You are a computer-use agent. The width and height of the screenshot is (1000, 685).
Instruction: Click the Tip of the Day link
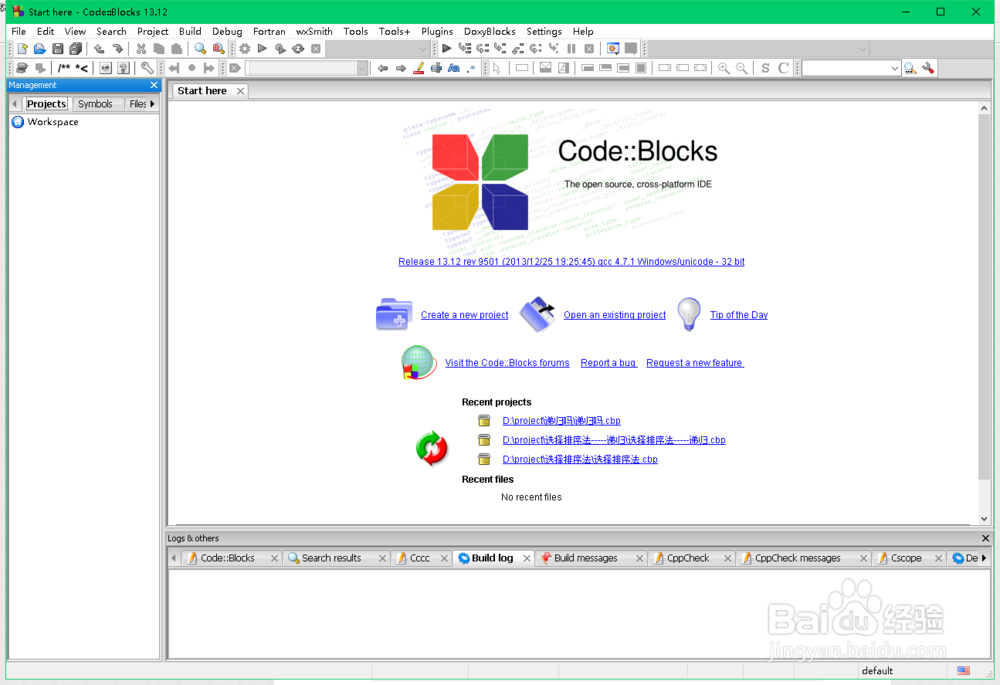(739, 315)
